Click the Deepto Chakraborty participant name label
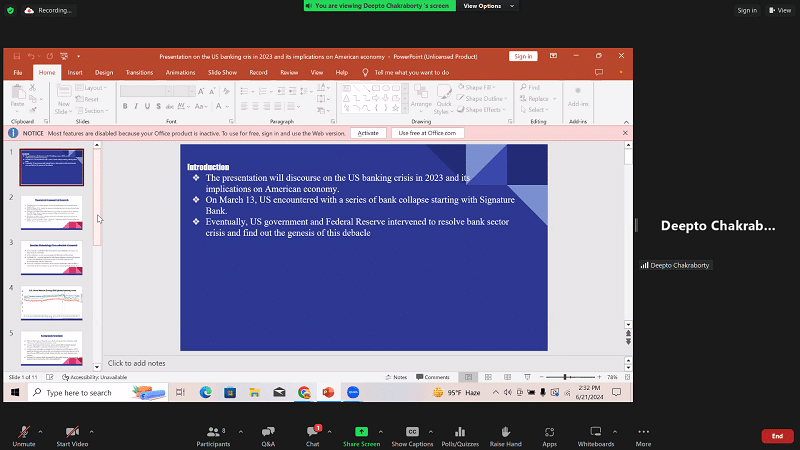800x450 pixels. (675, 265)
